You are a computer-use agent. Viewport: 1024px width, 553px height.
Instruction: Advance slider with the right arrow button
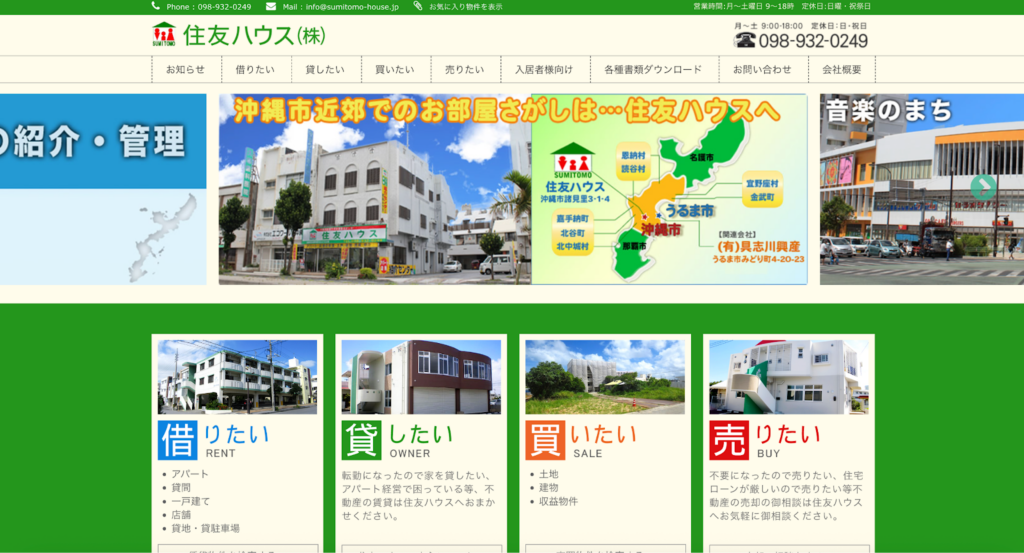coord(983,187)
